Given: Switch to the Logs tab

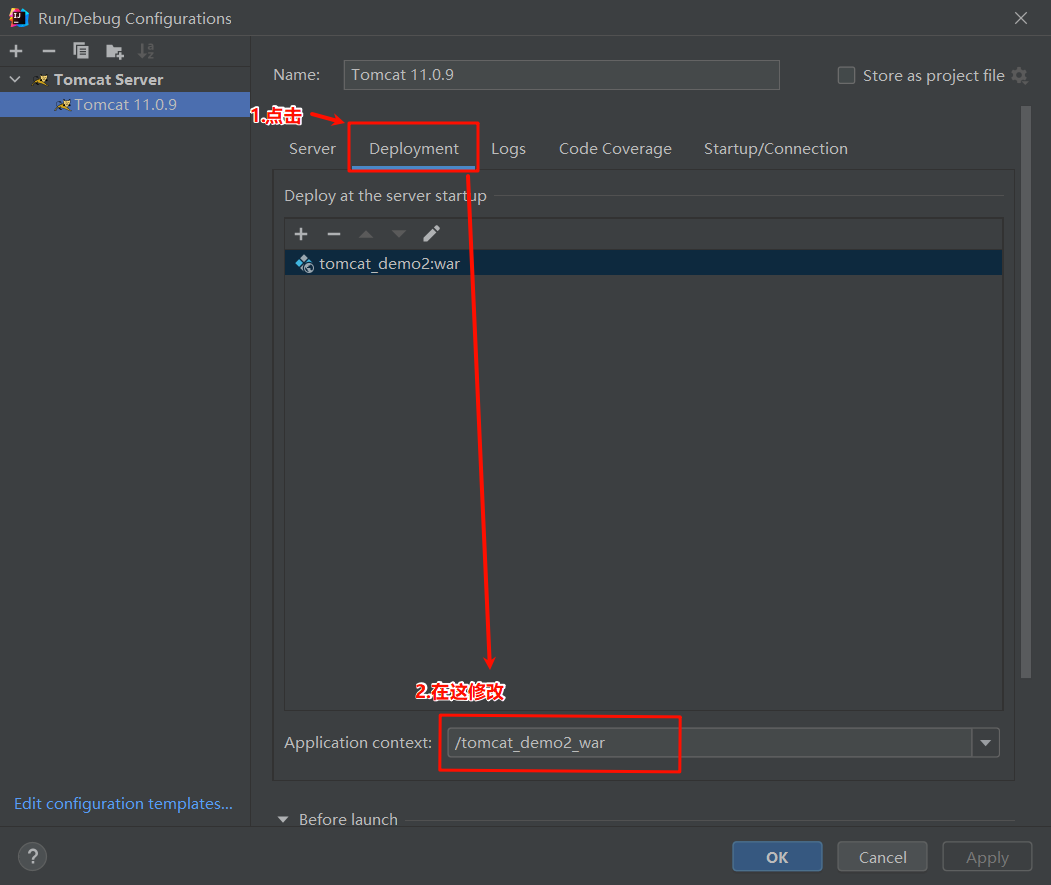Looking at the screenshot, I should tap(508, 149).
